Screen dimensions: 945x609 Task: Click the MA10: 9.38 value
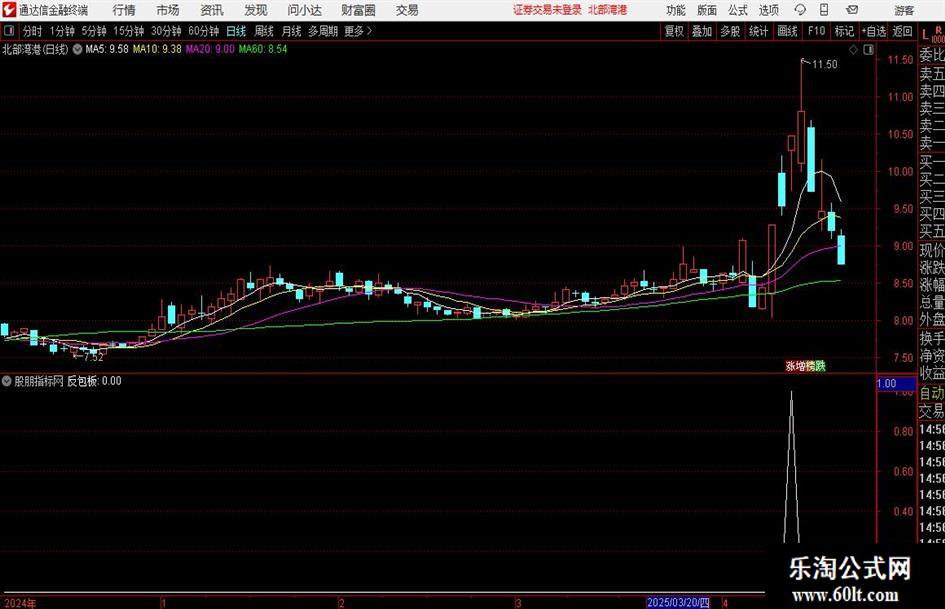[x=157, y=49]
